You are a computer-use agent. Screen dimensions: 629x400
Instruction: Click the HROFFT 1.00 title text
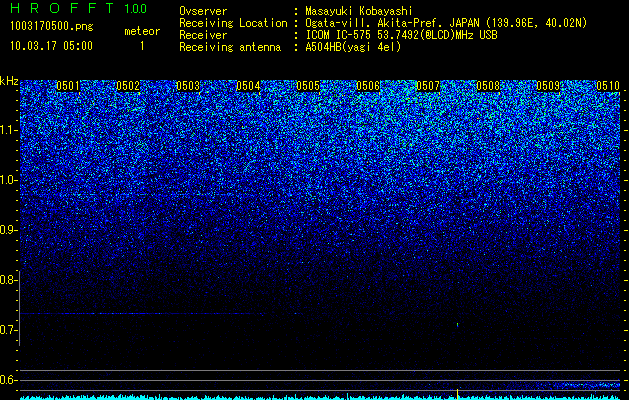click(x=78, y=8)
